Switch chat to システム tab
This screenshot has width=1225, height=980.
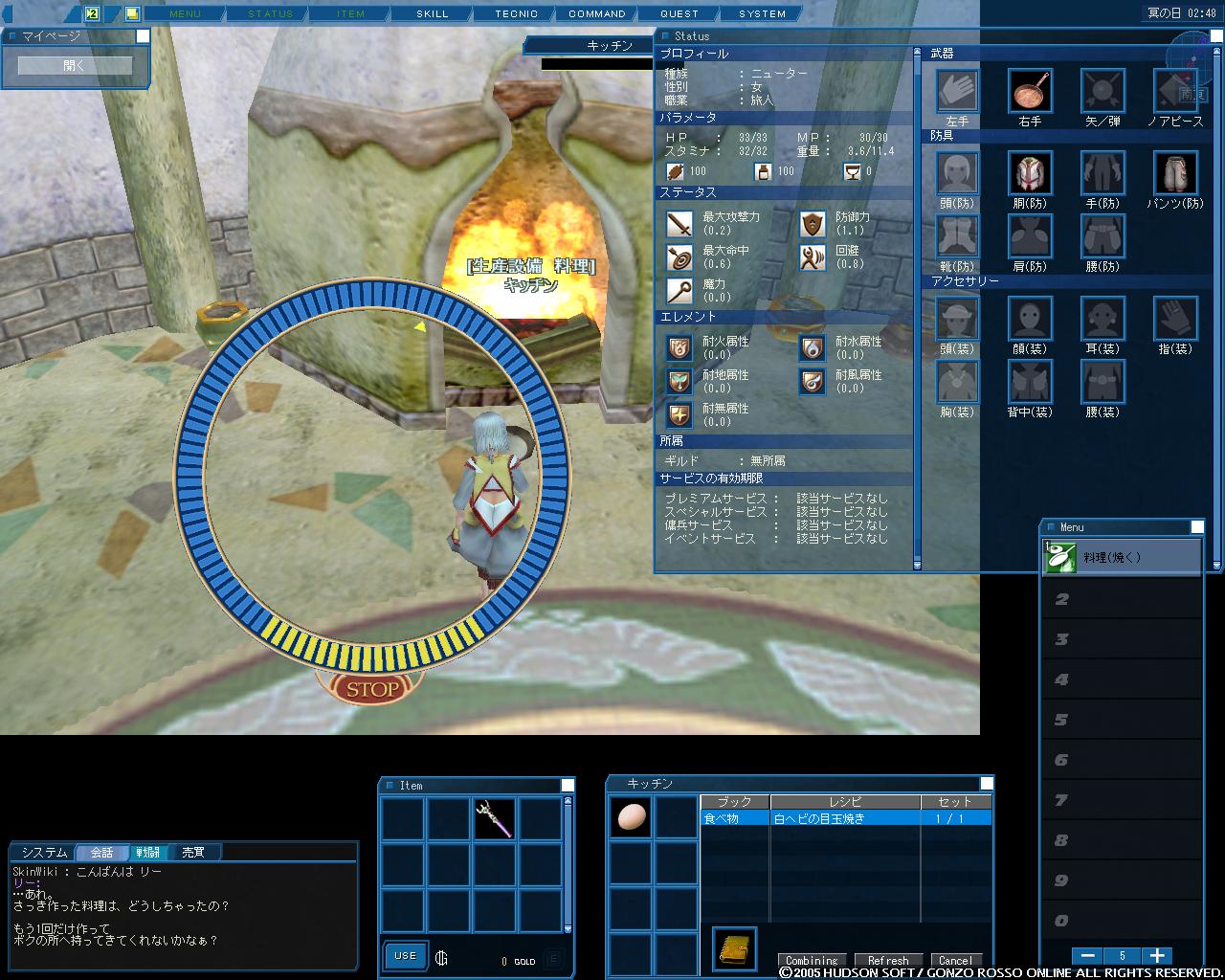[44, 852]
